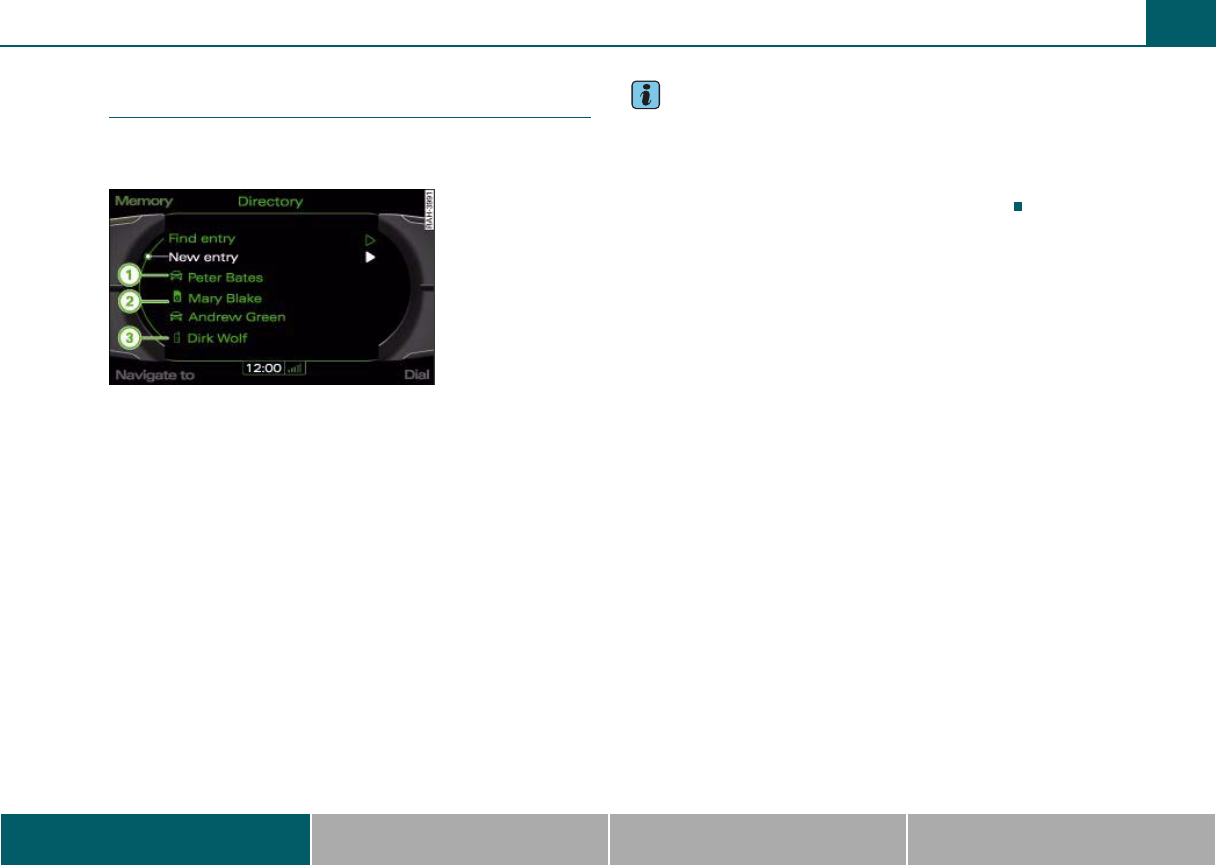Viewport: 1216px width, 865px height.
Task: Click the mobile phone icon beside Dirk Wolf
Action: 177,338
